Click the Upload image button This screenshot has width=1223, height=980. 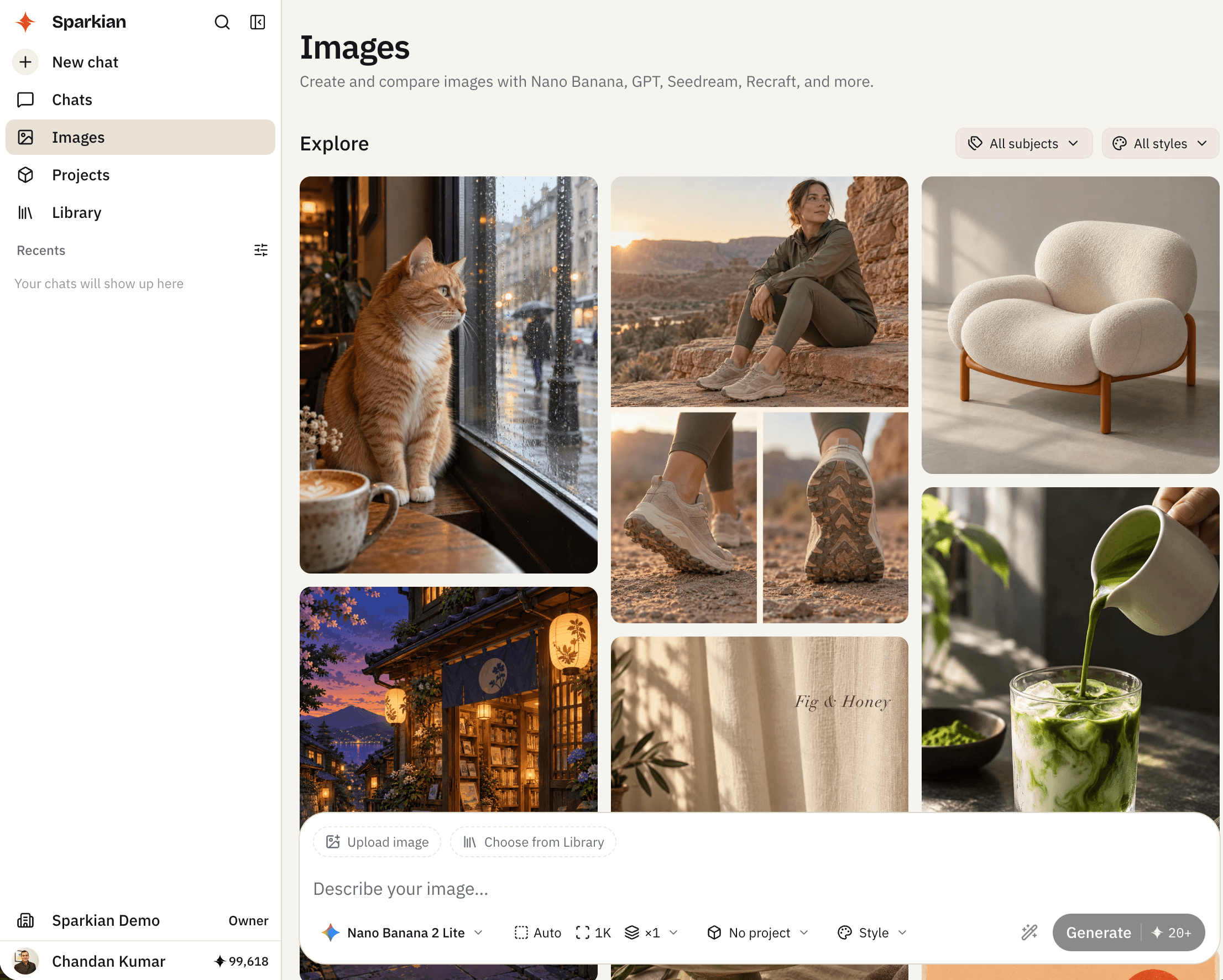pyautogui.click(x=377, y=842)
